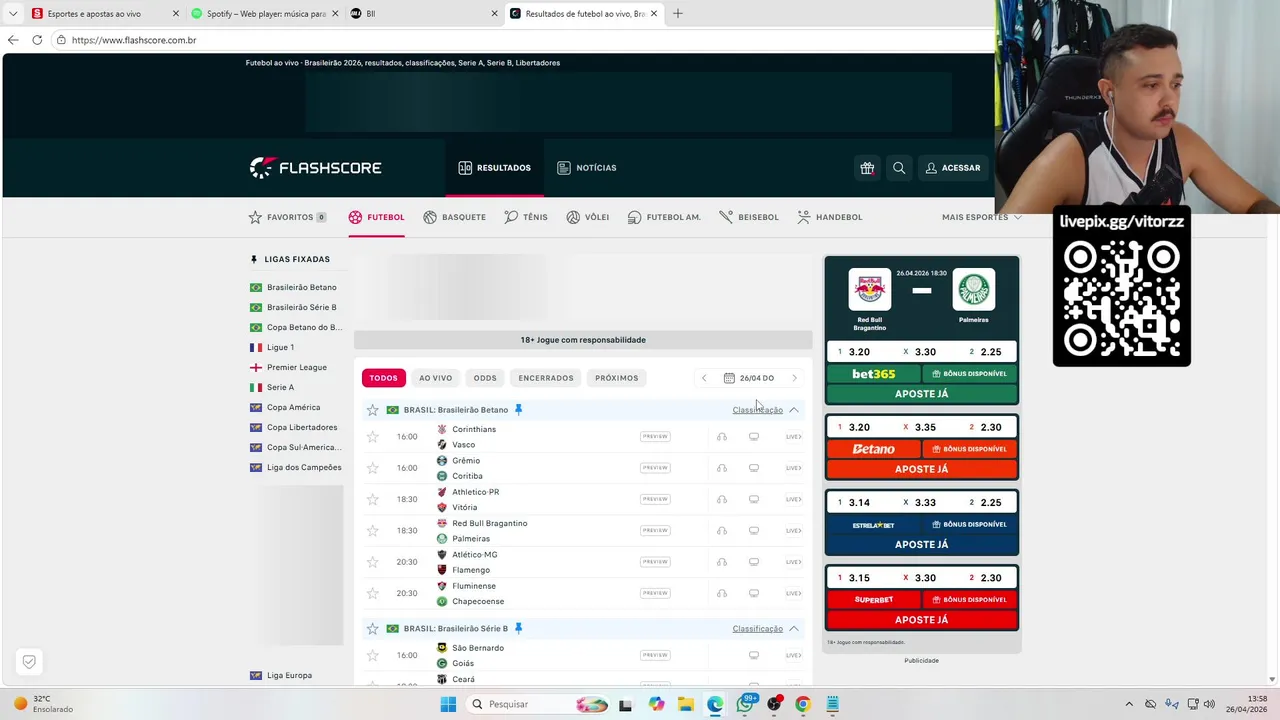Open the gift box icon in header
Image resolution: width=1280 pixels, height=720 pixels.
867,168
